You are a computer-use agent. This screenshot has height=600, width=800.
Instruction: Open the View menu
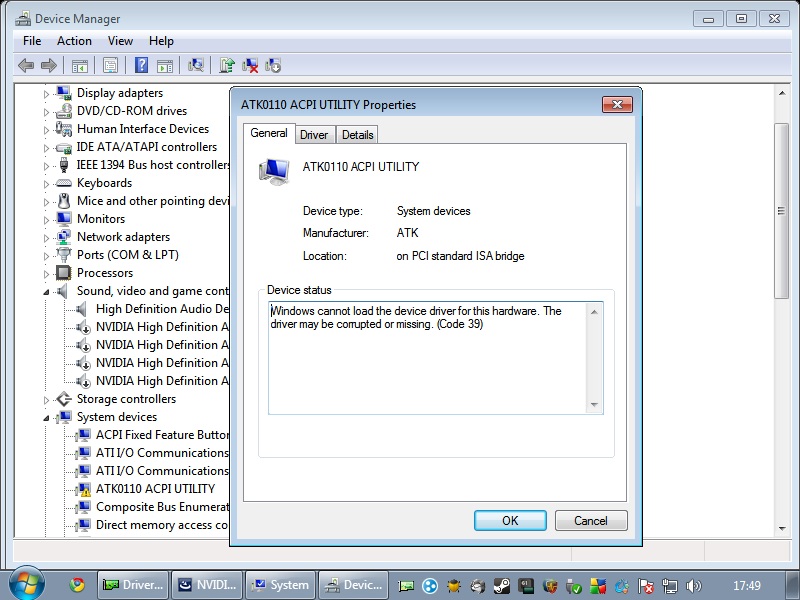(120, 41)
